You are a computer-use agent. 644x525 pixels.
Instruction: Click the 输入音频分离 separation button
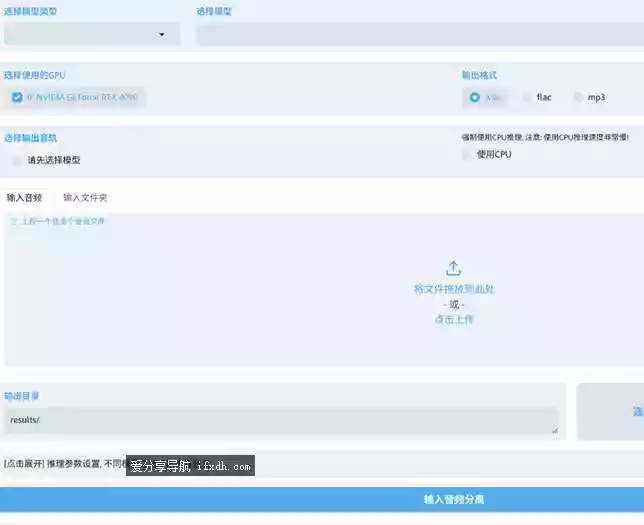(x=322, y=500)
